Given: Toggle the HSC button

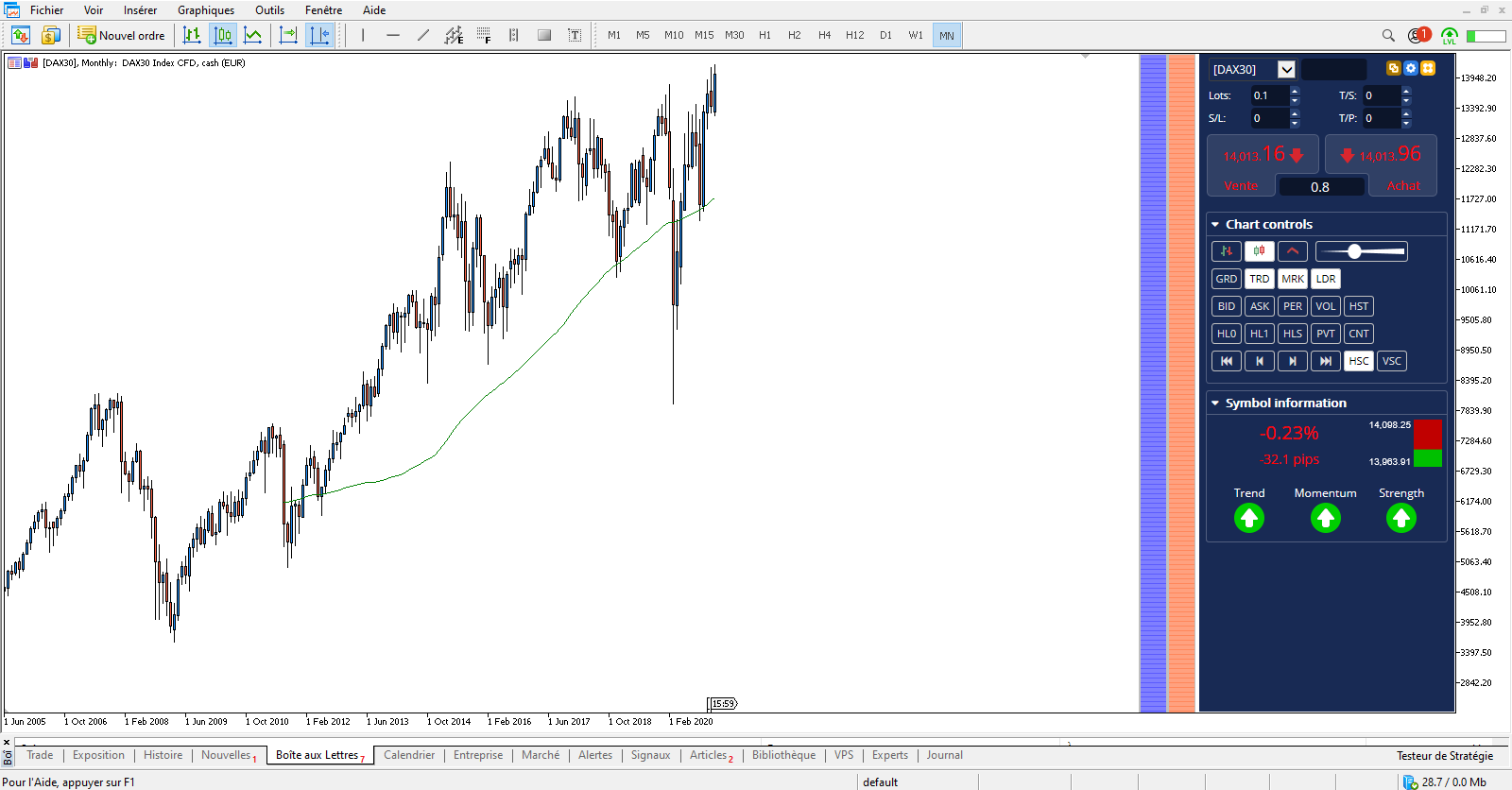Looking at the screenshot, I should [1358, 361].
